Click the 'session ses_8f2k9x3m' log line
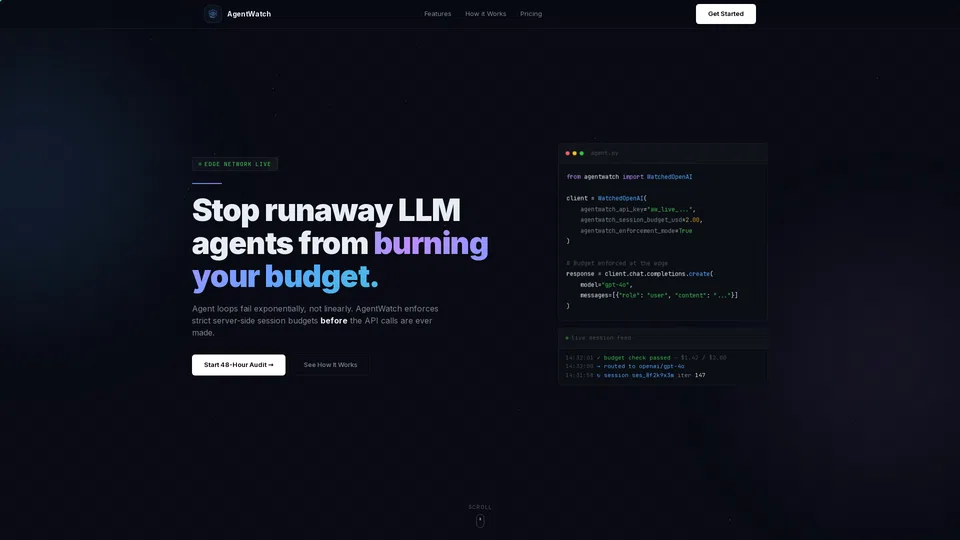The image size is (960, 540). (x=635, y=375)
